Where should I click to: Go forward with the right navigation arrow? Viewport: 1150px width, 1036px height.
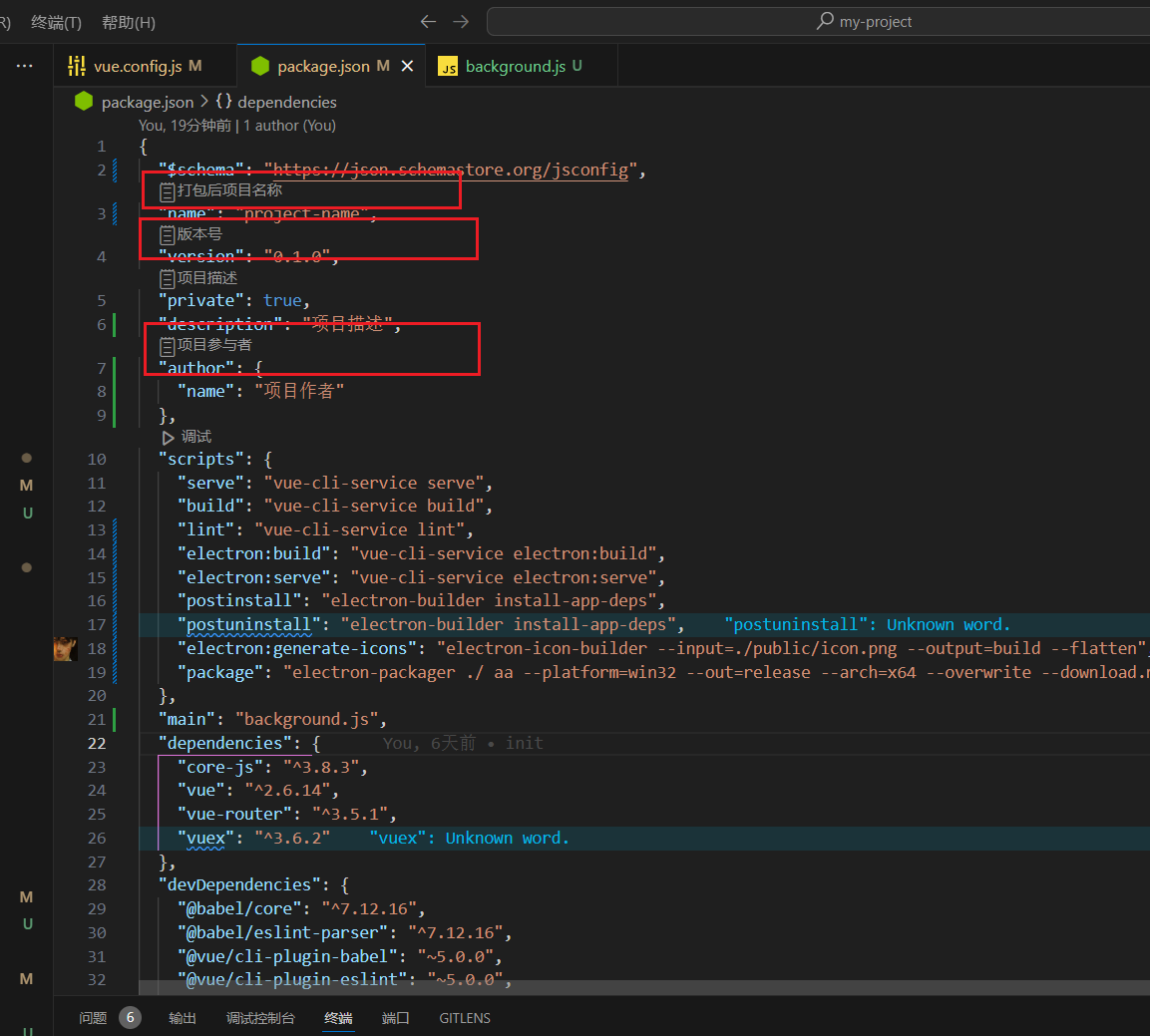point(461,22)
